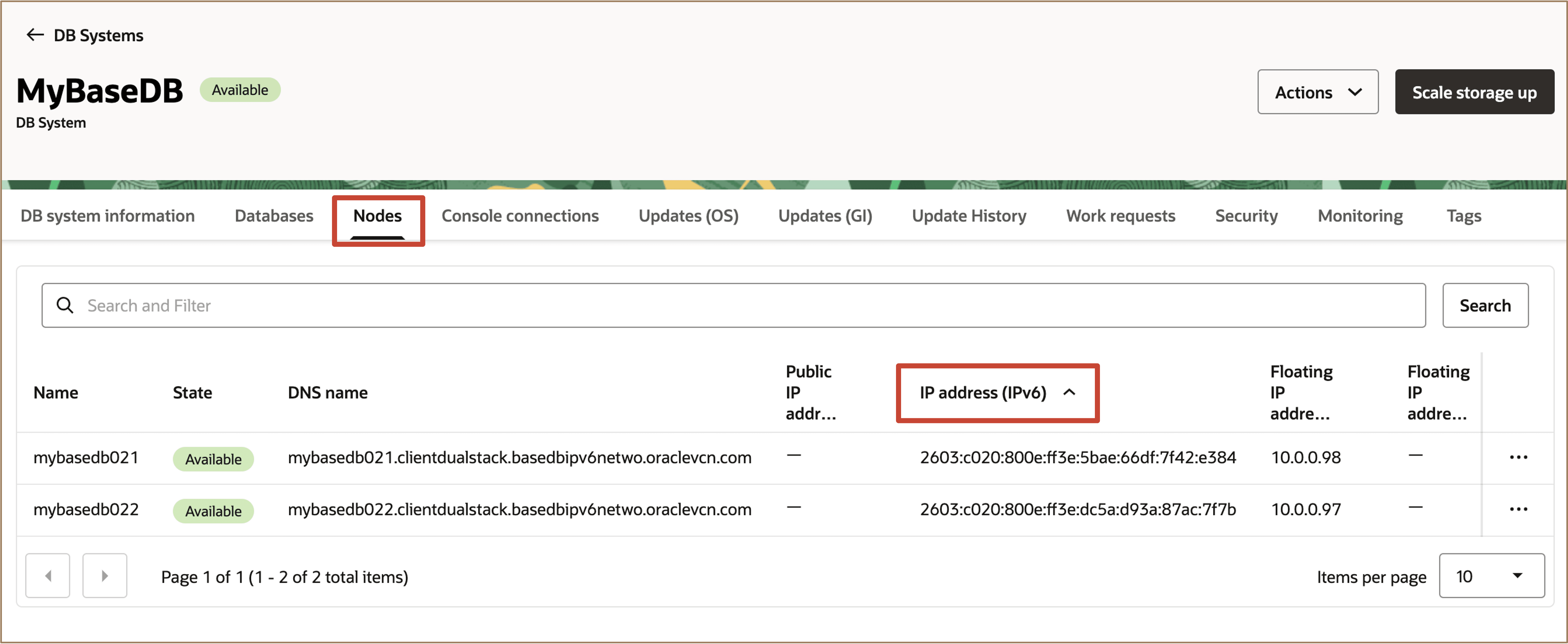1568x644 pixels.
Task: Expand the Actions dropdown
Action: 1317,92
